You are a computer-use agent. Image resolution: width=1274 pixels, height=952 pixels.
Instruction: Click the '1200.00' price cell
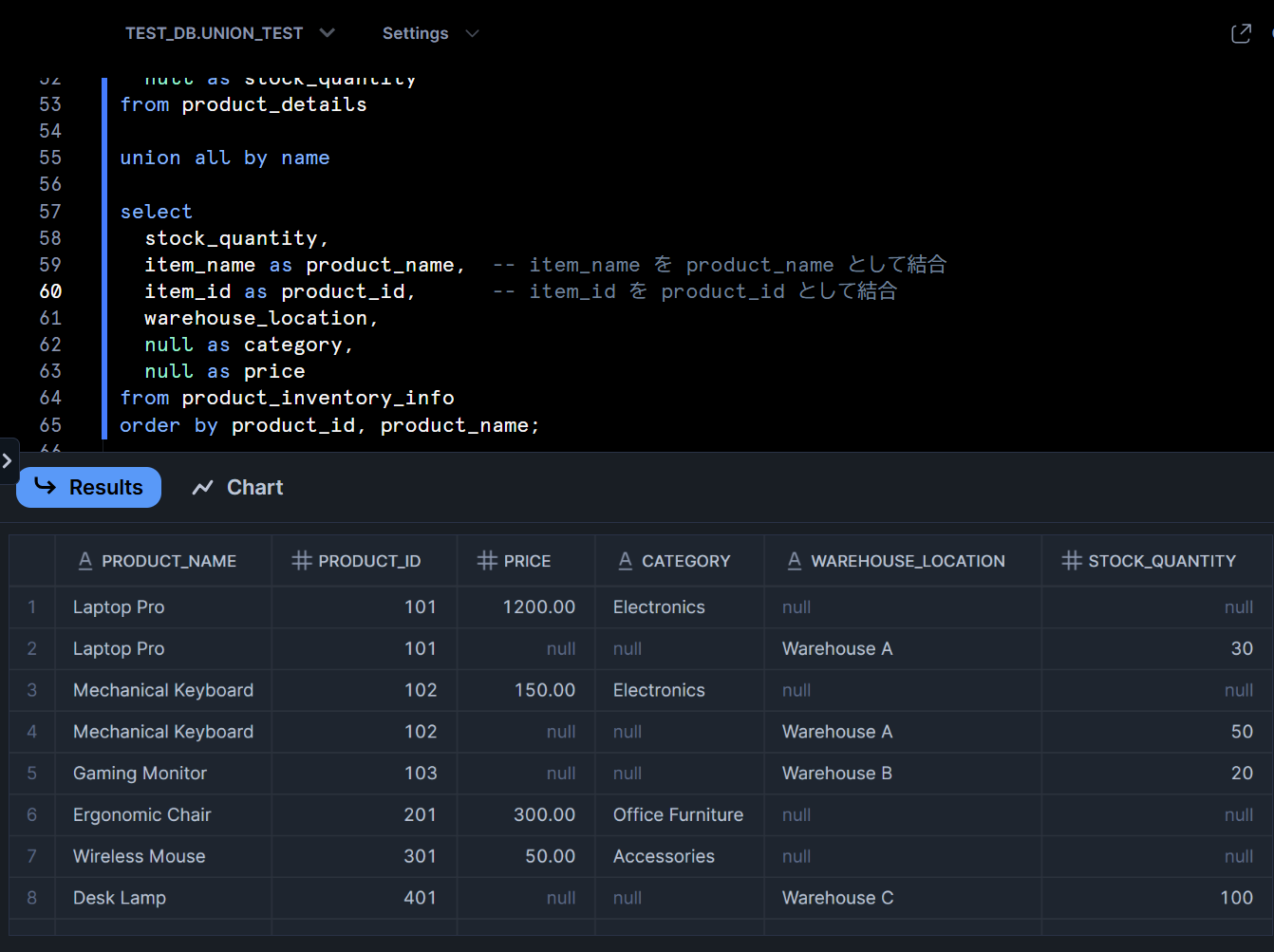point(526,607)
